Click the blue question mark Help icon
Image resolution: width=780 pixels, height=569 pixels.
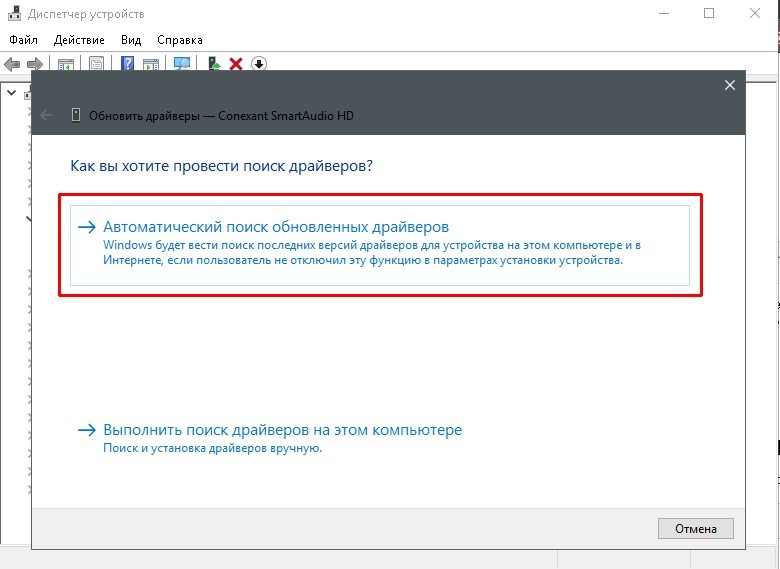coord(128,63)
